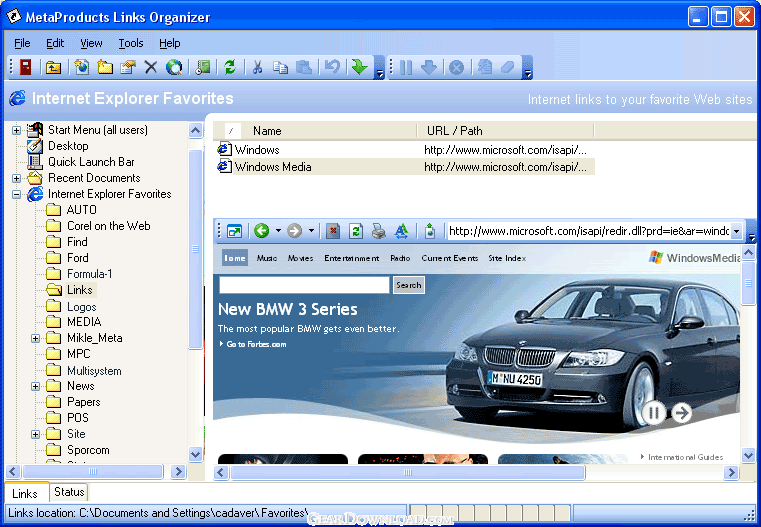Open the Edit menu
The height and width of the screenshot is (527, 761).
coord(55,43)
